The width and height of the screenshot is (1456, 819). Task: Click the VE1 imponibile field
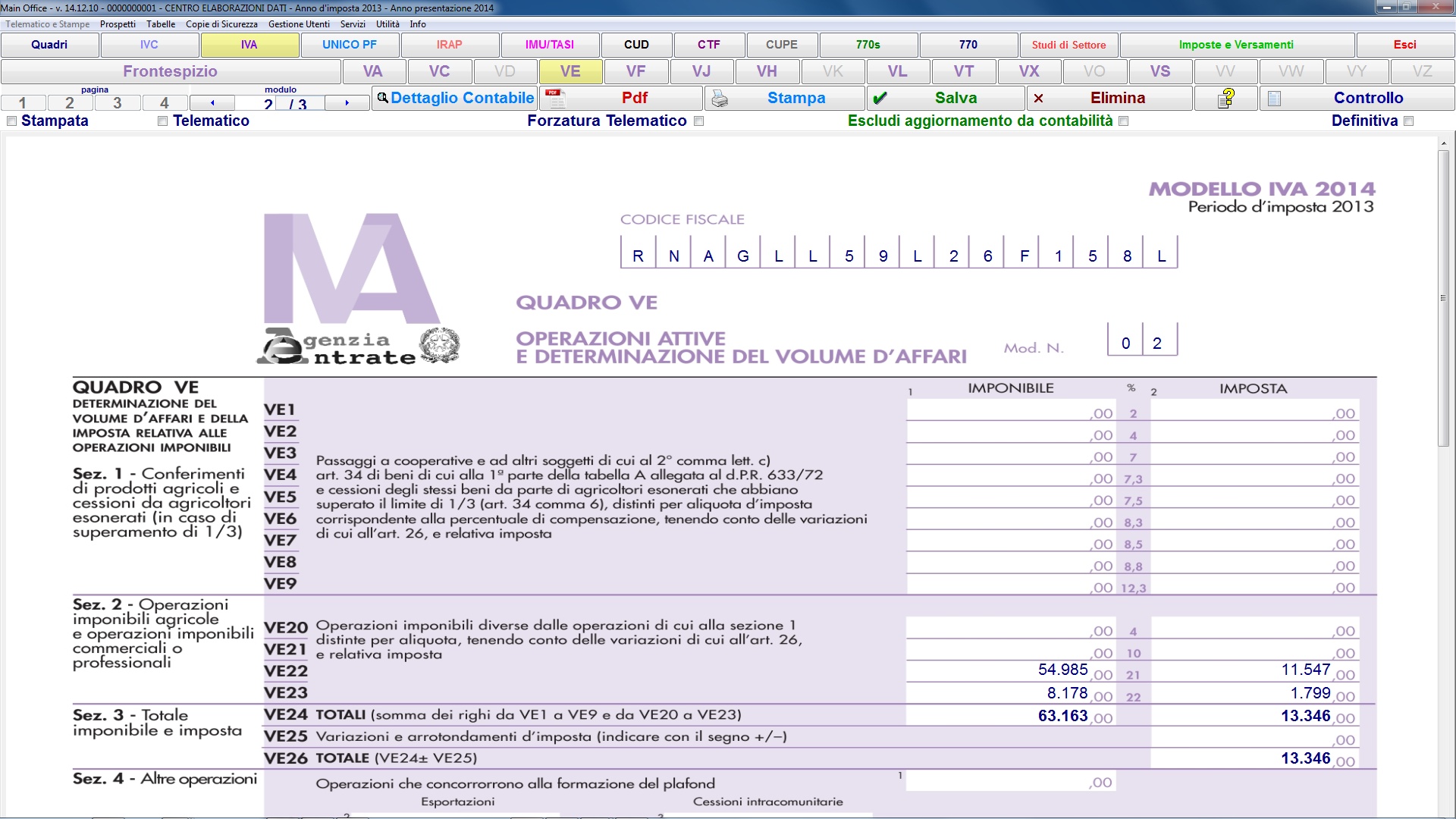(1011, 412)
